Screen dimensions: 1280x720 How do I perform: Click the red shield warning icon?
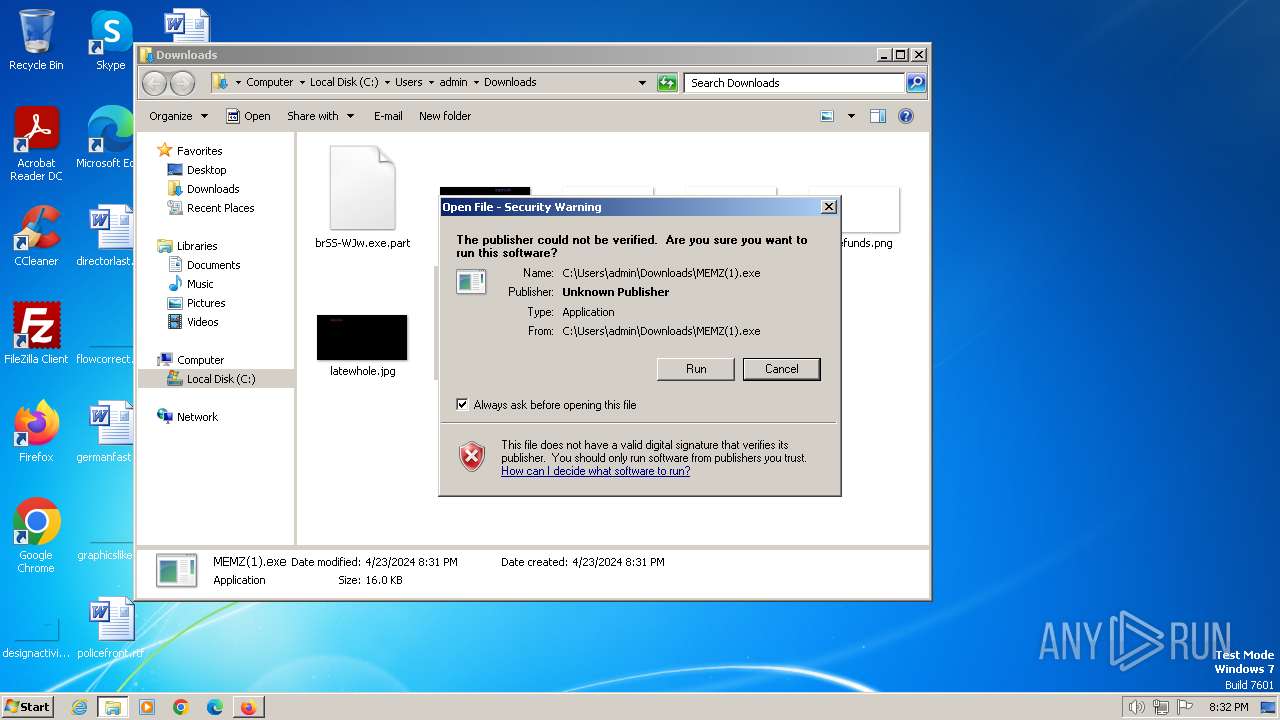point(472,457)
